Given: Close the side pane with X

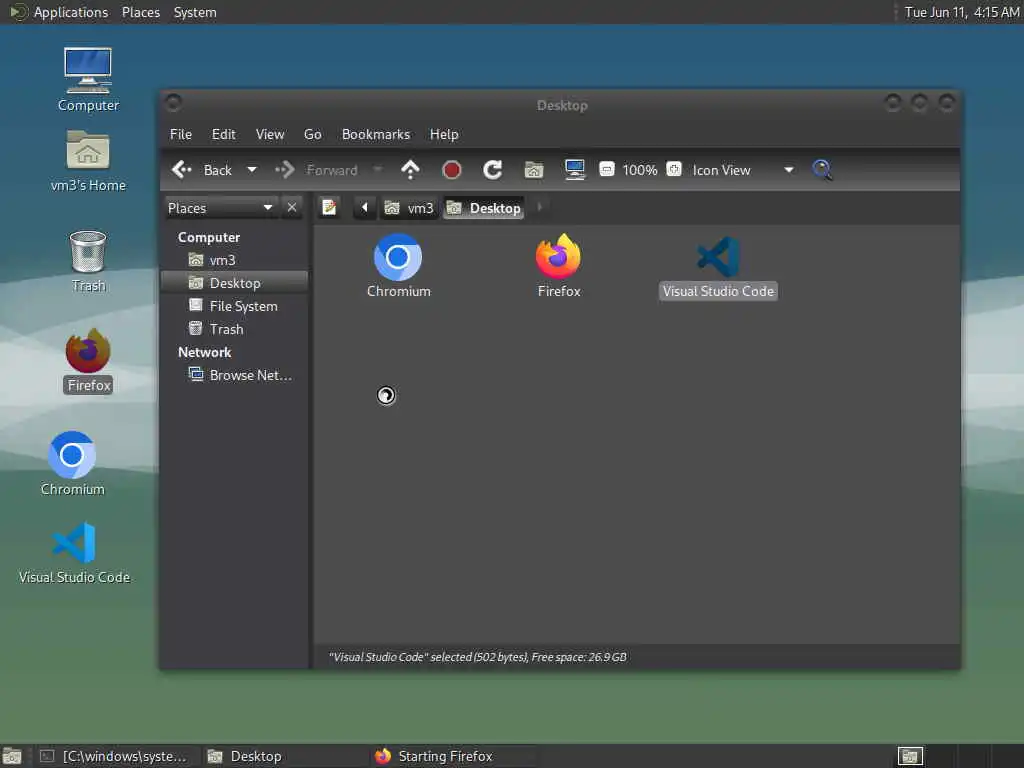Looking at the screenshot, I should [x=292, y=208].
